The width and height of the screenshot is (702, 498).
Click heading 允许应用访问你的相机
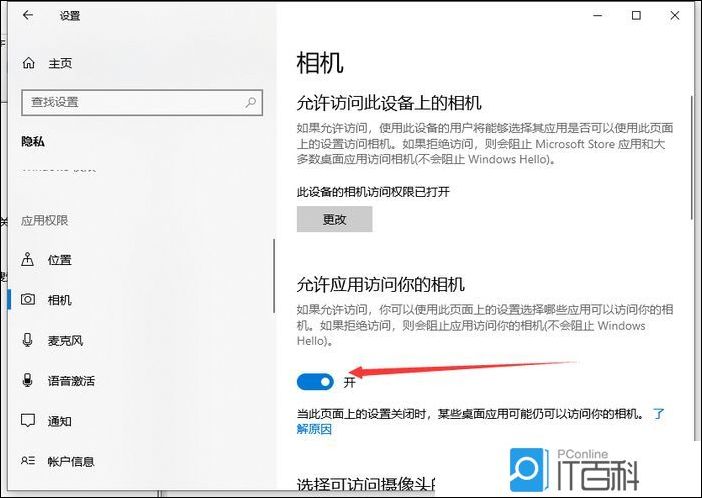pos(381,284)
